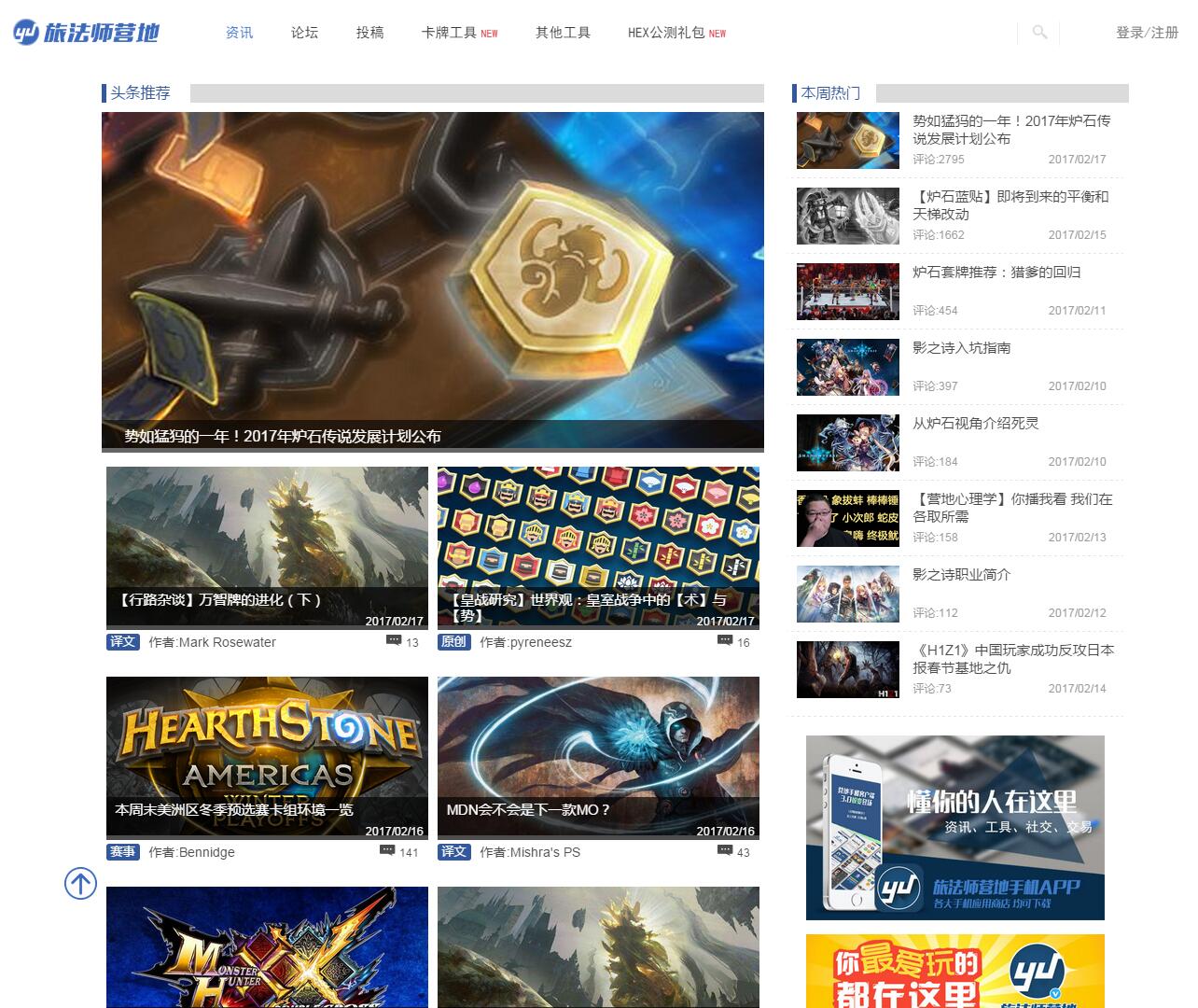Click comment icon for MDN article
Image resolution: width=1198 pixels, height=1008 pixels.
click(x=725, y=851)
